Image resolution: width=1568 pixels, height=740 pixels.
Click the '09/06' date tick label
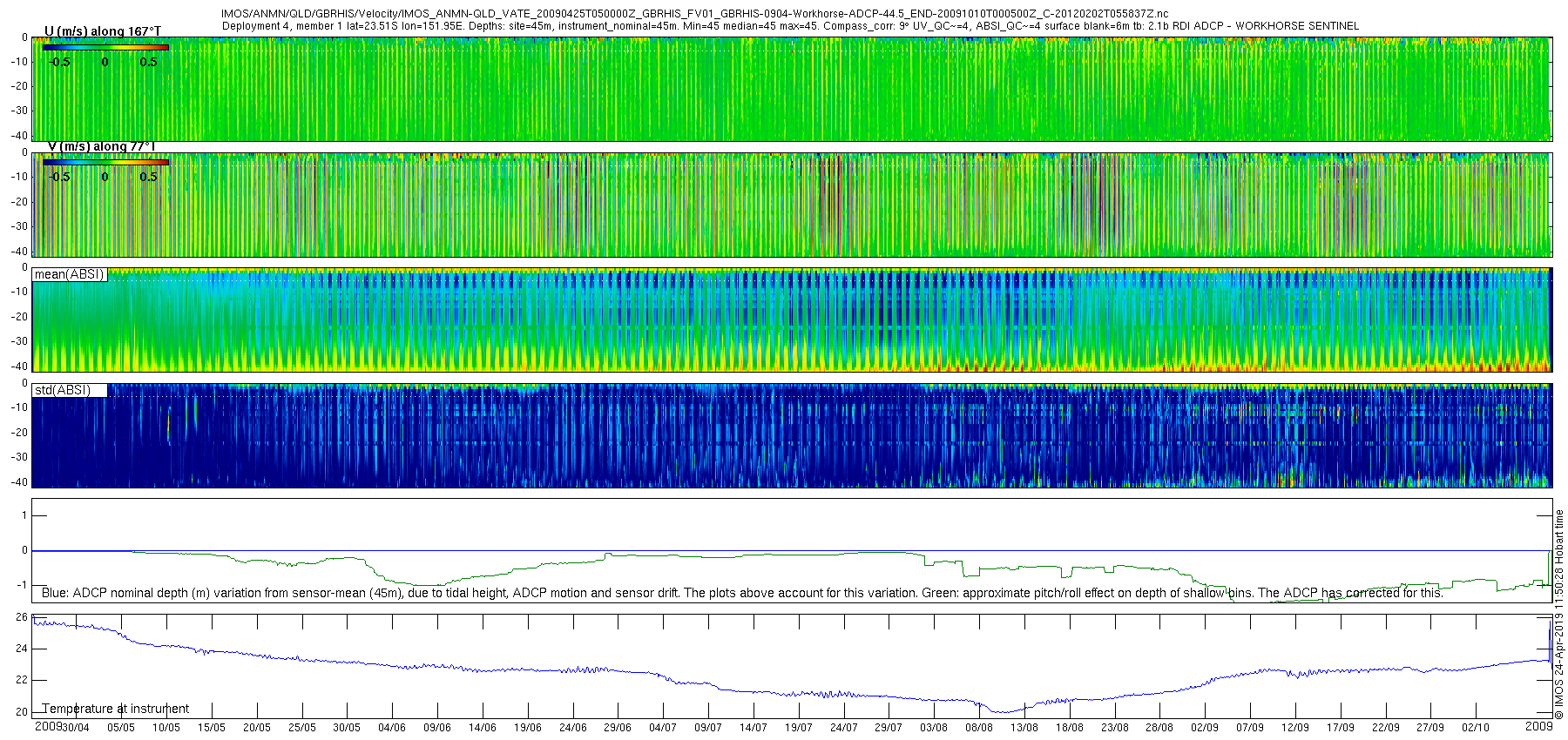tap(437, 728)
